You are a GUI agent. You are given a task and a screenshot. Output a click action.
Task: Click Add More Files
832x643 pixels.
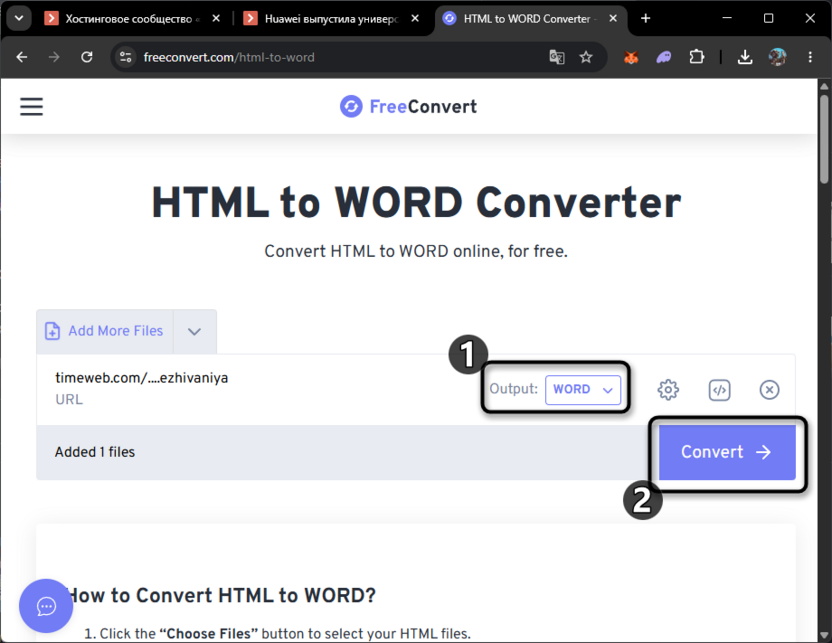click(105, 331)
